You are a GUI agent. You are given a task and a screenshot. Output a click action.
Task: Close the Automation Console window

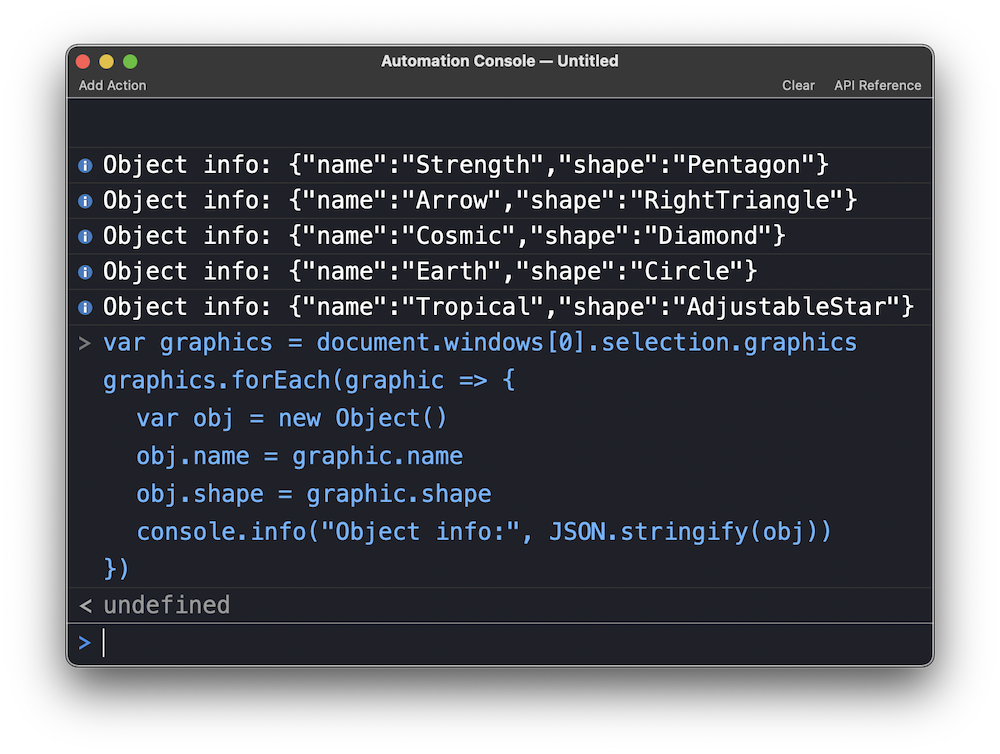[83, 61]
